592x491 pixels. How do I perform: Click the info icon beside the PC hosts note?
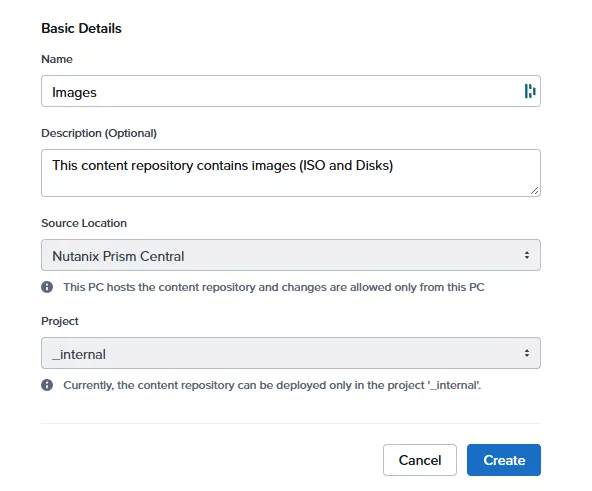click(47, 287)
